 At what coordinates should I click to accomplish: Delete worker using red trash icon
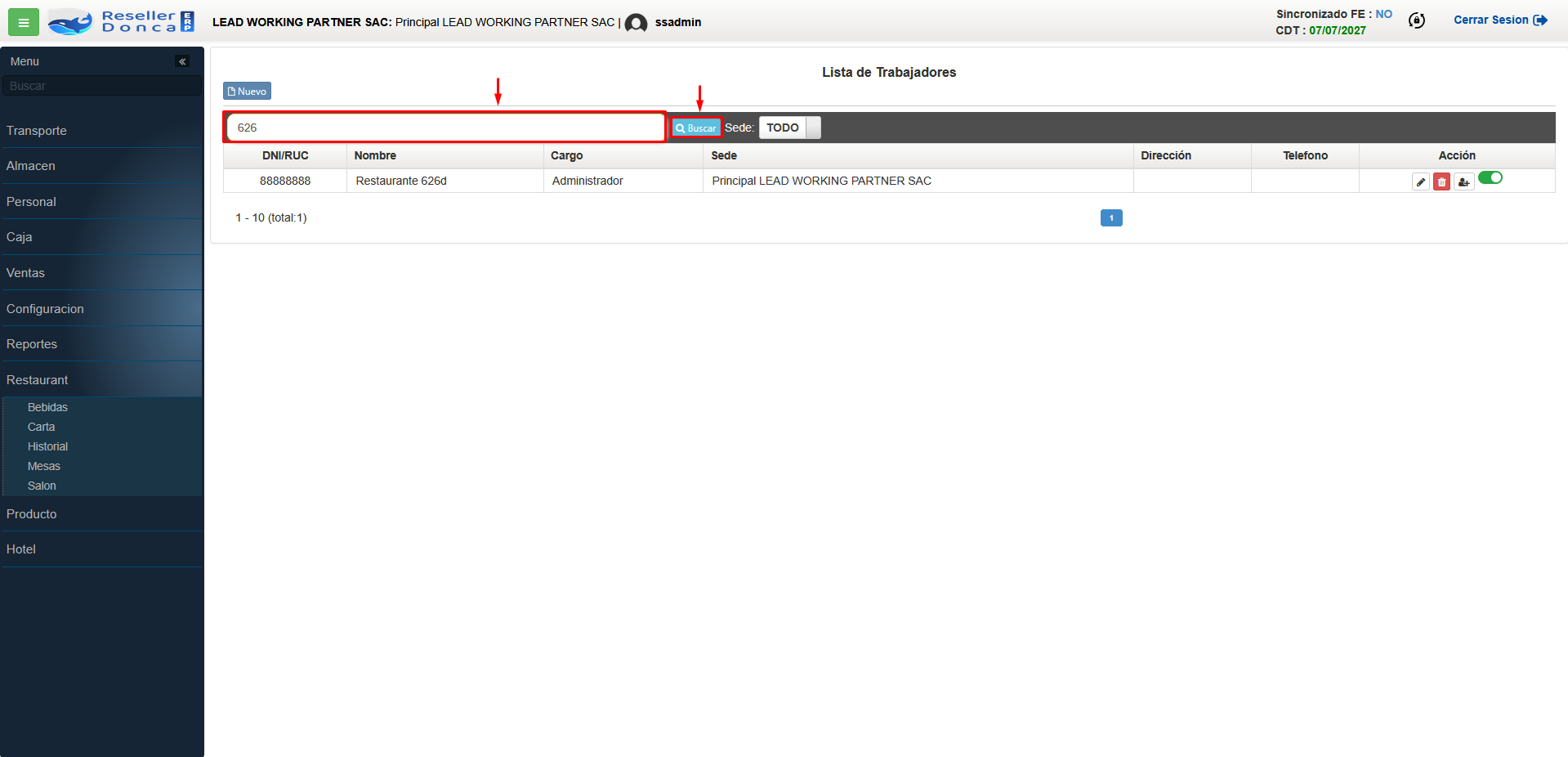[x=1441, y=182]
